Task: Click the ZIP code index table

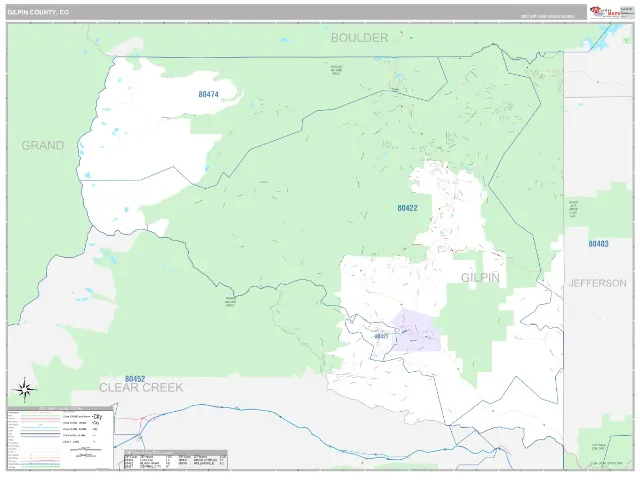Action: tap(176, 460)
